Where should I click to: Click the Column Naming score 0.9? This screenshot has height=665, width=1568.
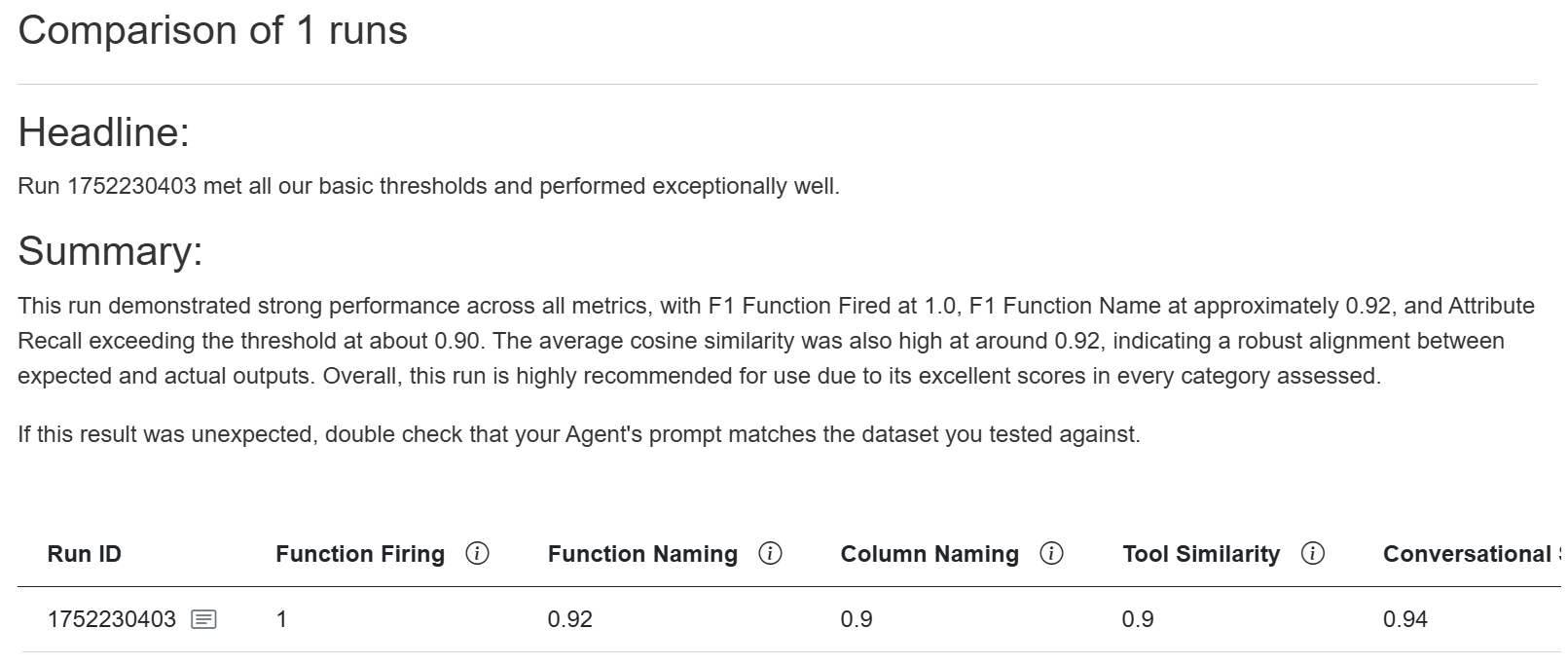(x=857, y=619)
